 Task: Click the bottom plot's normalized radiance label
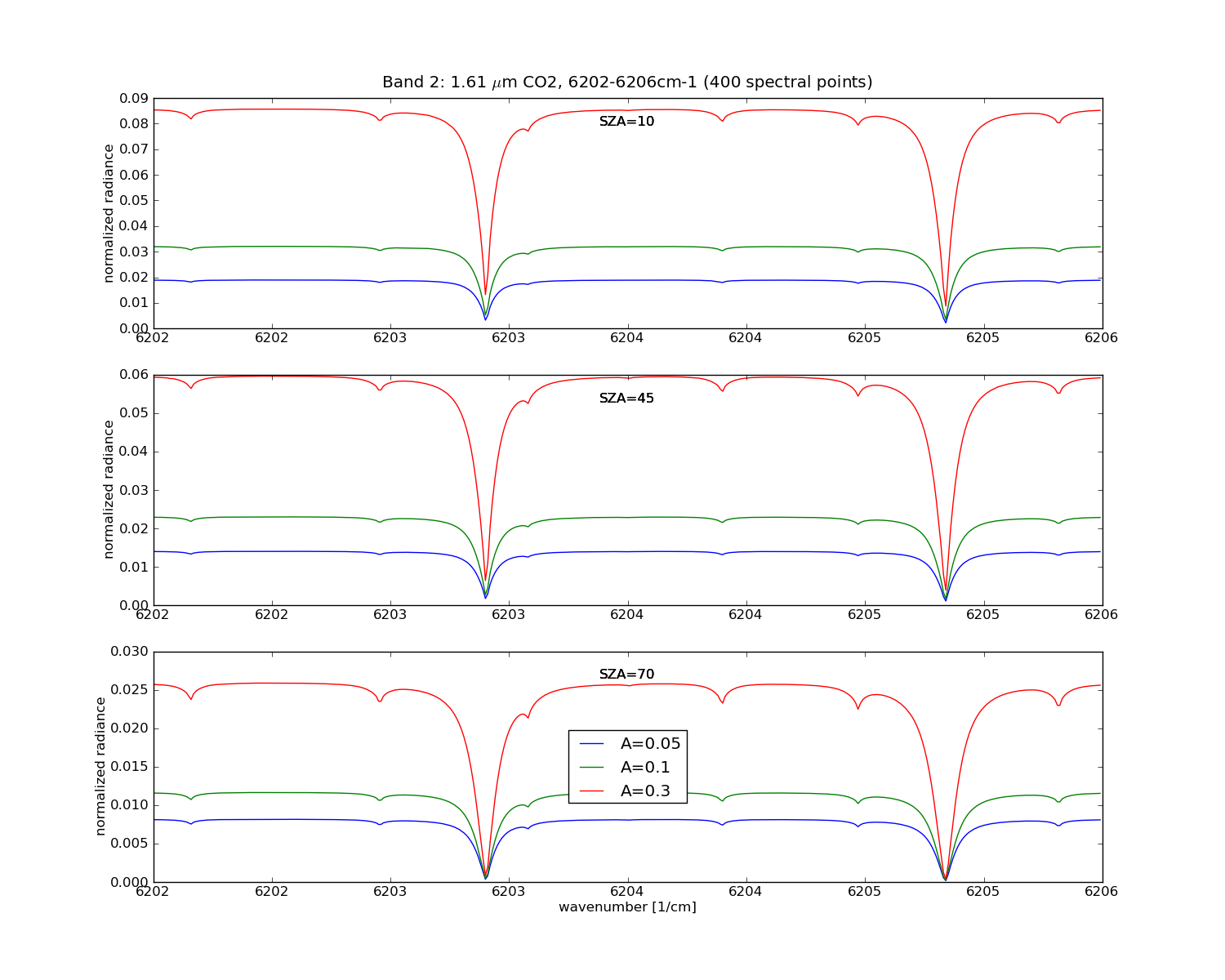click(x=100, y=766)
